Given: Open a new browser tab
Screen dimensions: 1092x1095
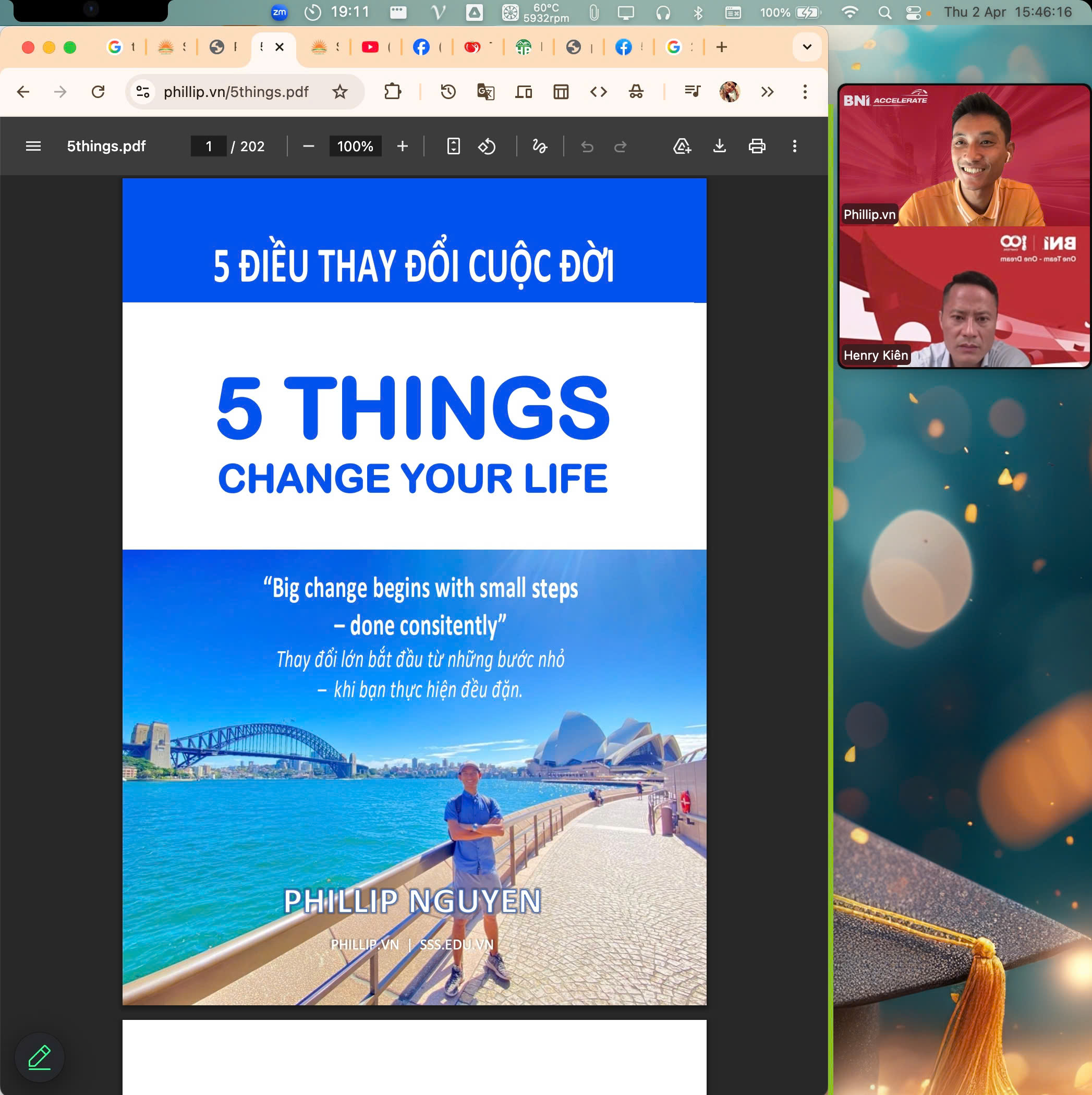Looking at the screenshot, I should tap(721, 47).
